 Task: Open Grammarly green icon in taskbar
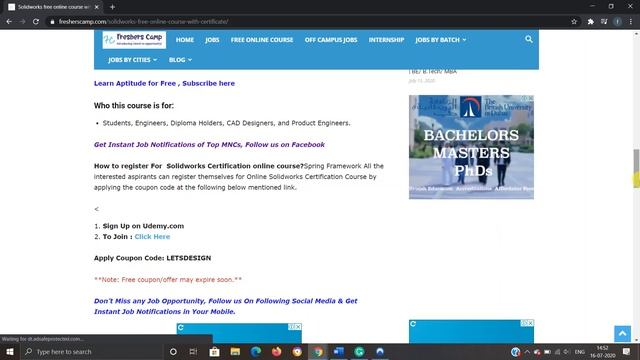pos(359,351)
